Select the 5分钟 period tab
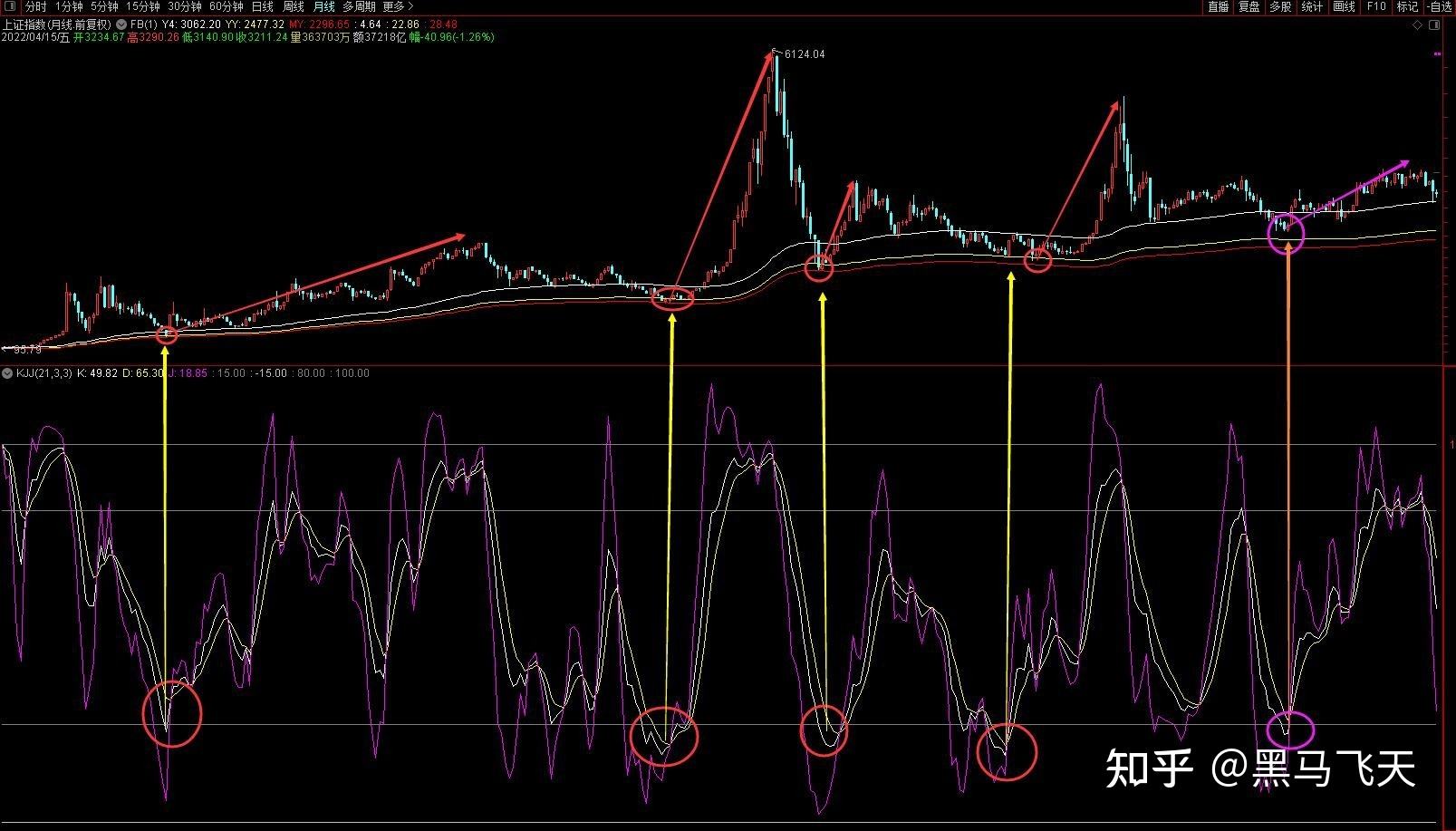 pos(104,6)
